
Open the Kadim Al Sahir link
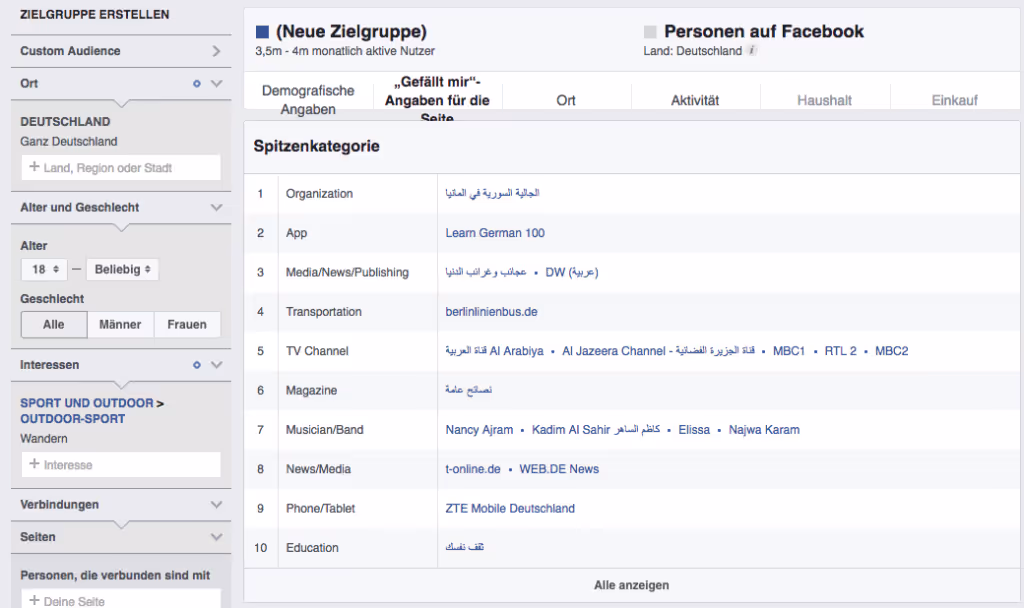click(x=596, y=430)
